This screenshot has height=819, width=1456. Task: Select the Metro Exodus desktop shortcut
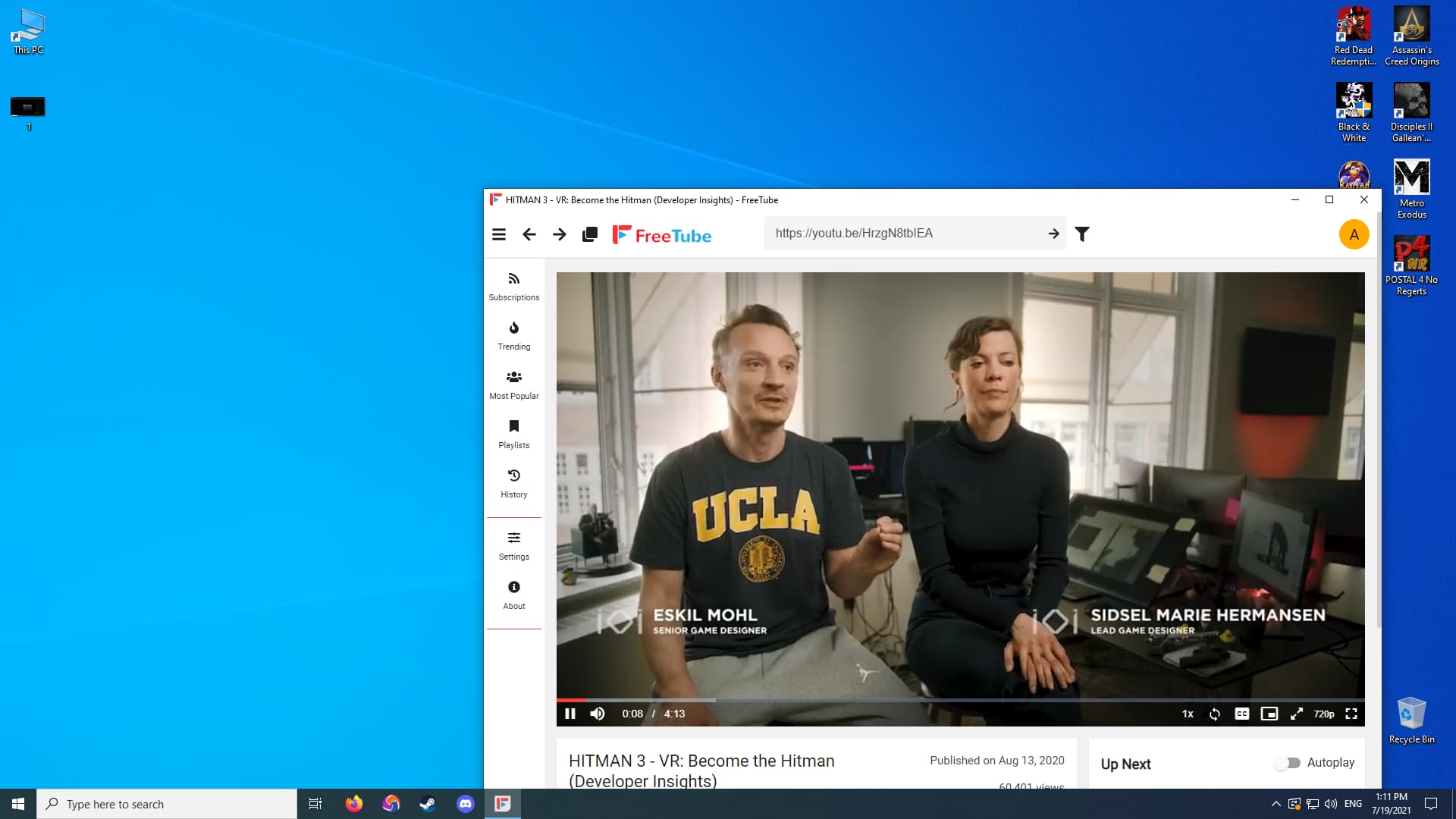(x=1411, y=190)
